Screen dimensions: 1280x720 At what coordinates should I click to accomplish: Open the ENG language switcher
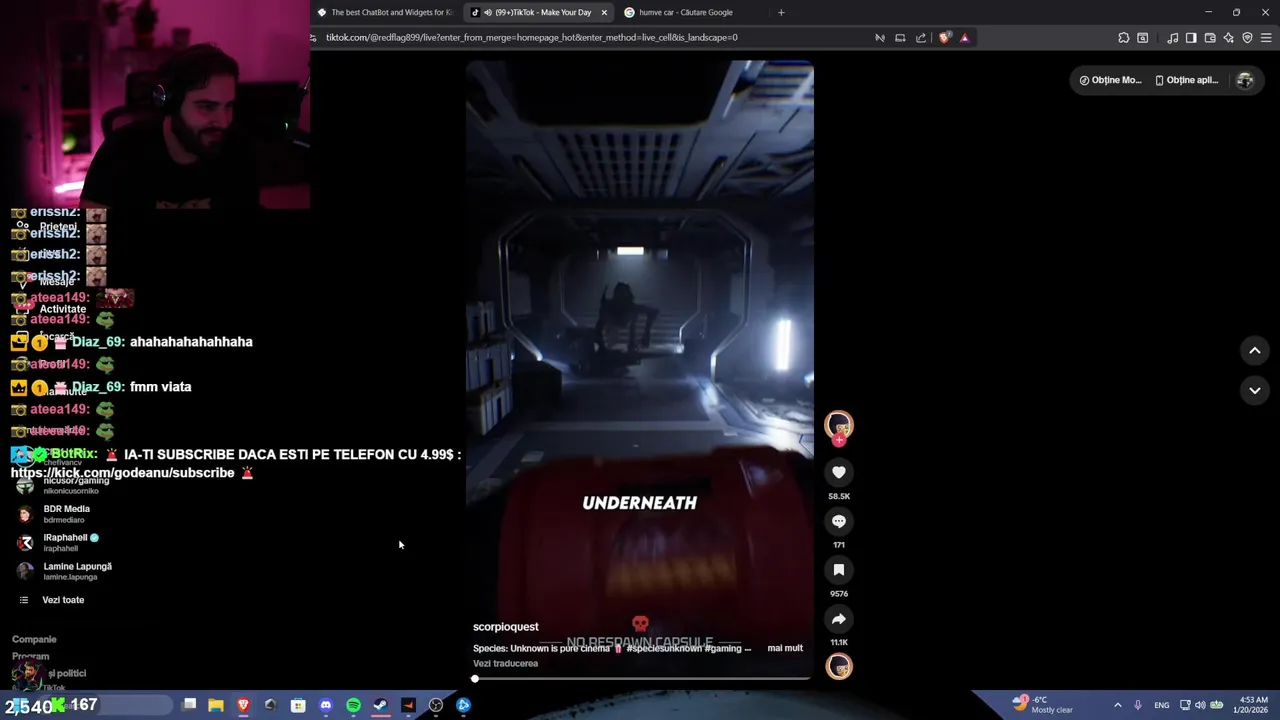point(1162,705)
